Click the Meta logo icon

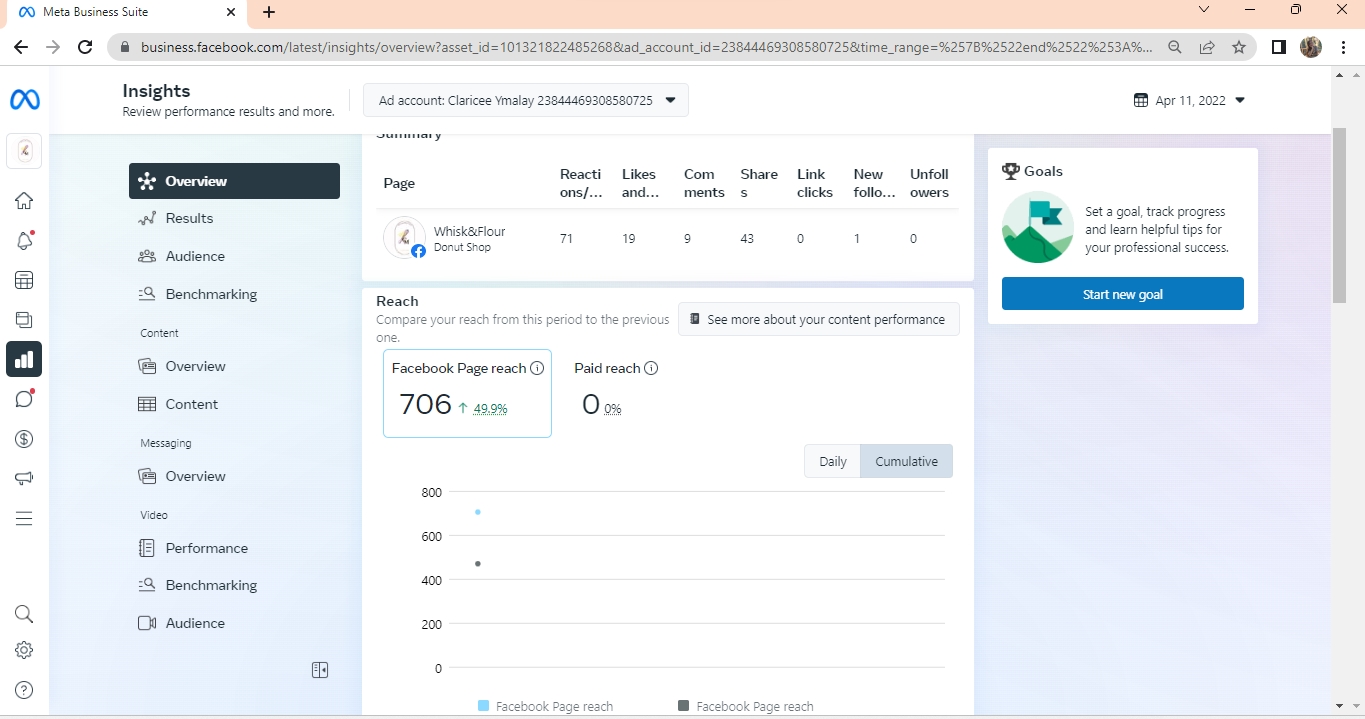click(24, 99)
